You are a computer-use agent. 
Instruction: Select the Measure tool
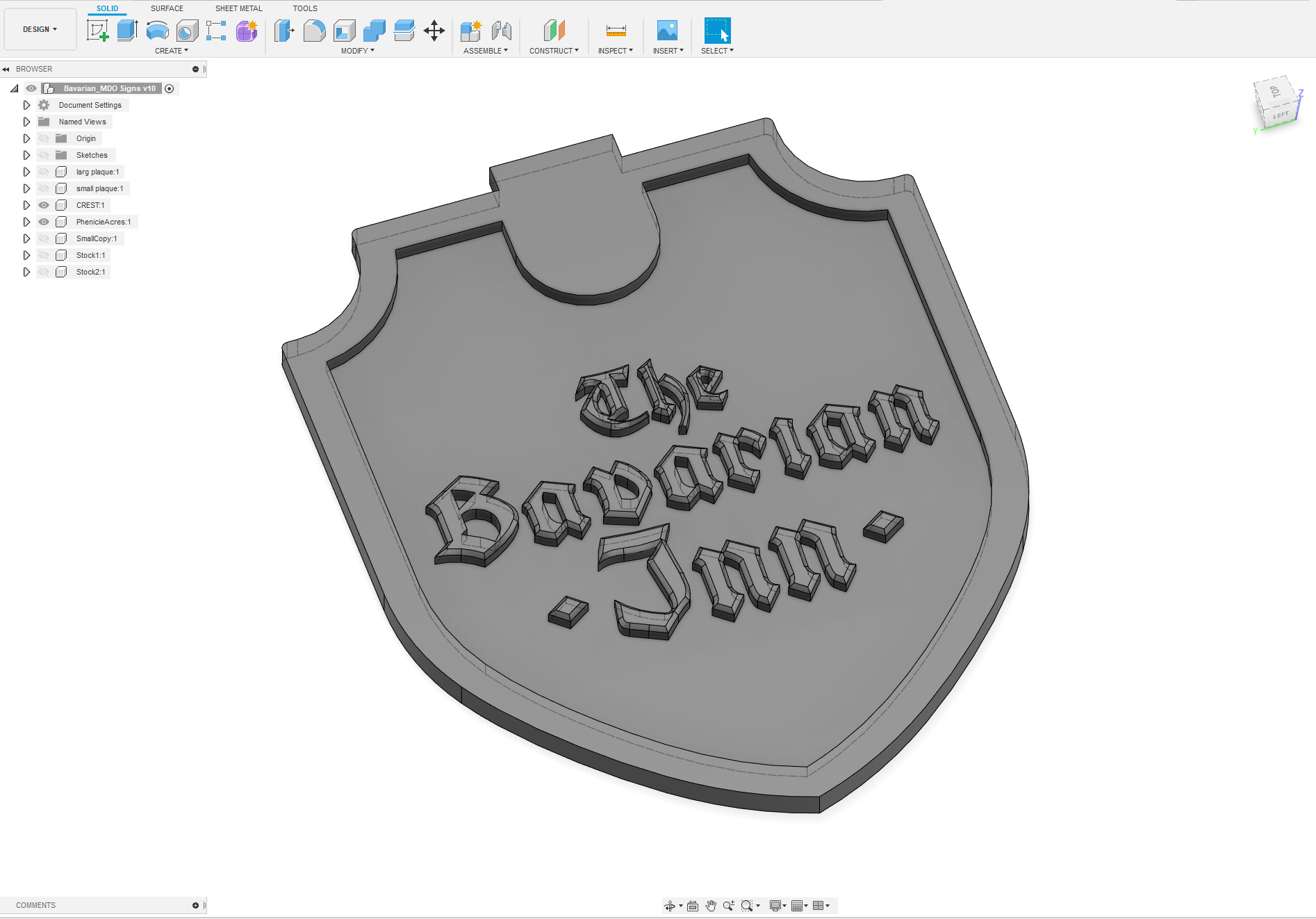coord(616,31)
